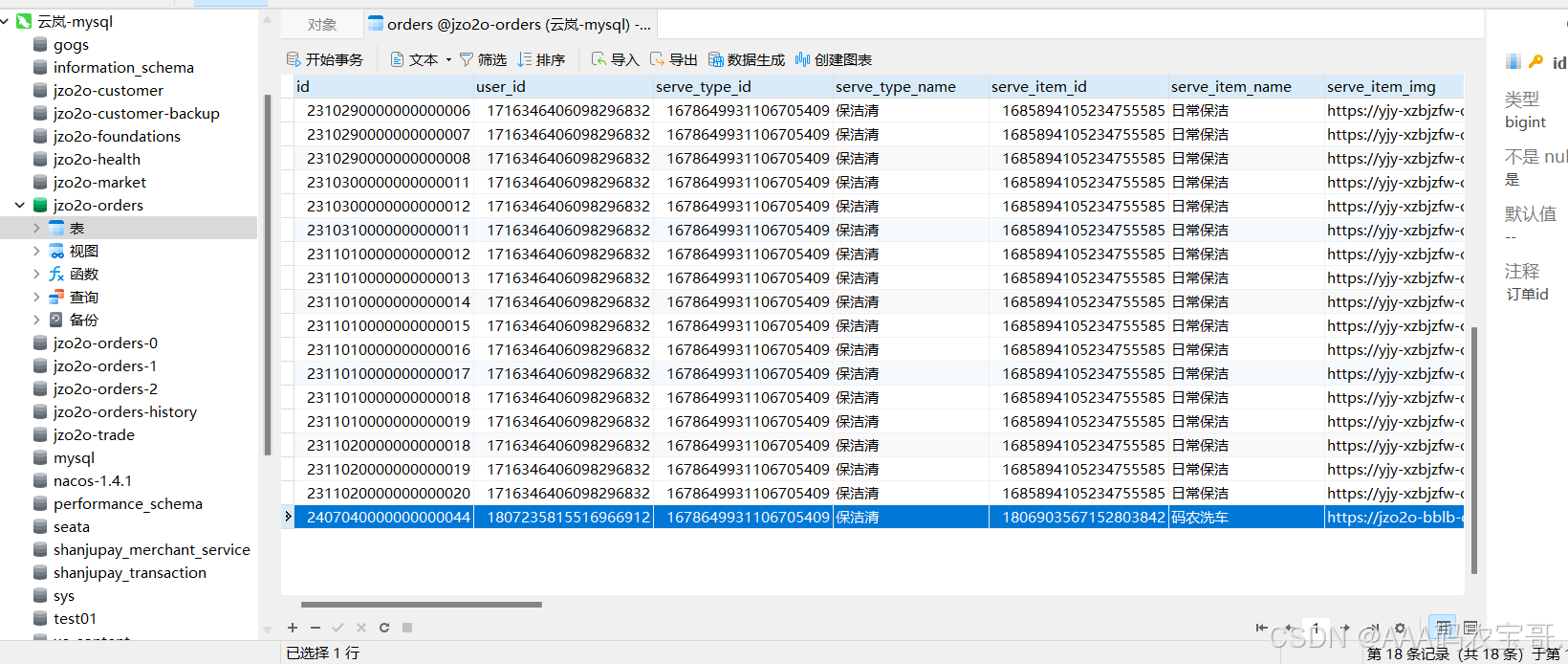Click the 创建图表 create chart button

pos(834,59)
